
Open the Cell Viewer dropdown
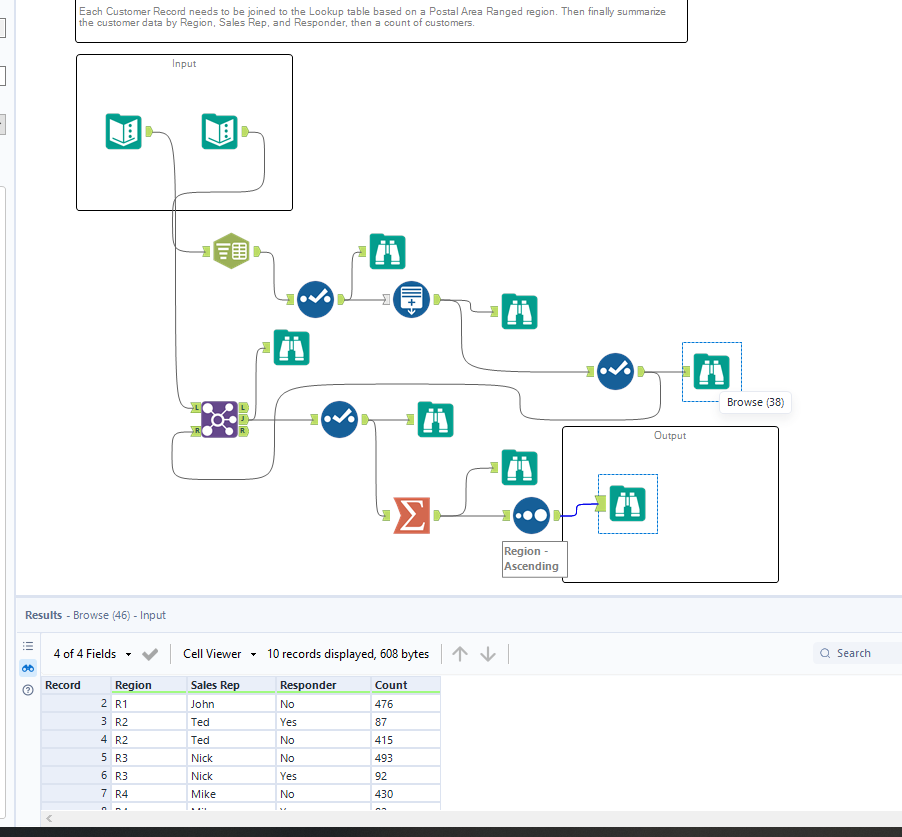[220, 654]
